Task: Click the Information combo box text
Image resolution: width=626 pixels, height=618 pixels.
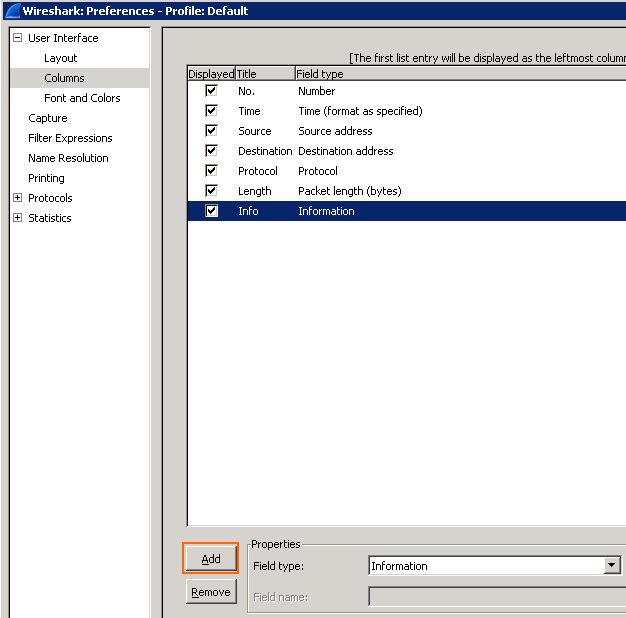Action: click(399, 566)
